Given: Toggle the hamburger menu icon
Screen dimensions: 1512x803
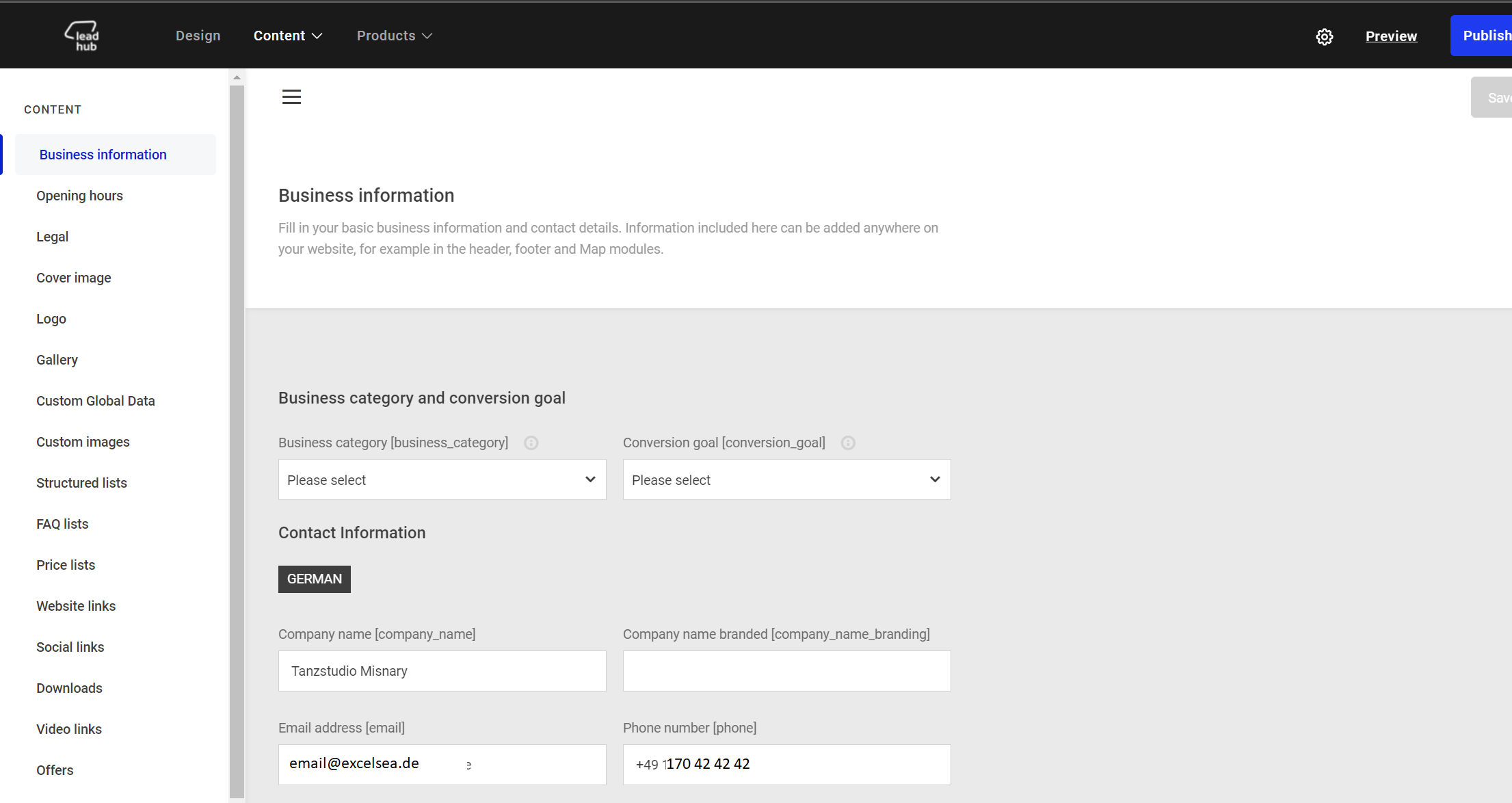Looking at the screenshot, I should [291, 97].
